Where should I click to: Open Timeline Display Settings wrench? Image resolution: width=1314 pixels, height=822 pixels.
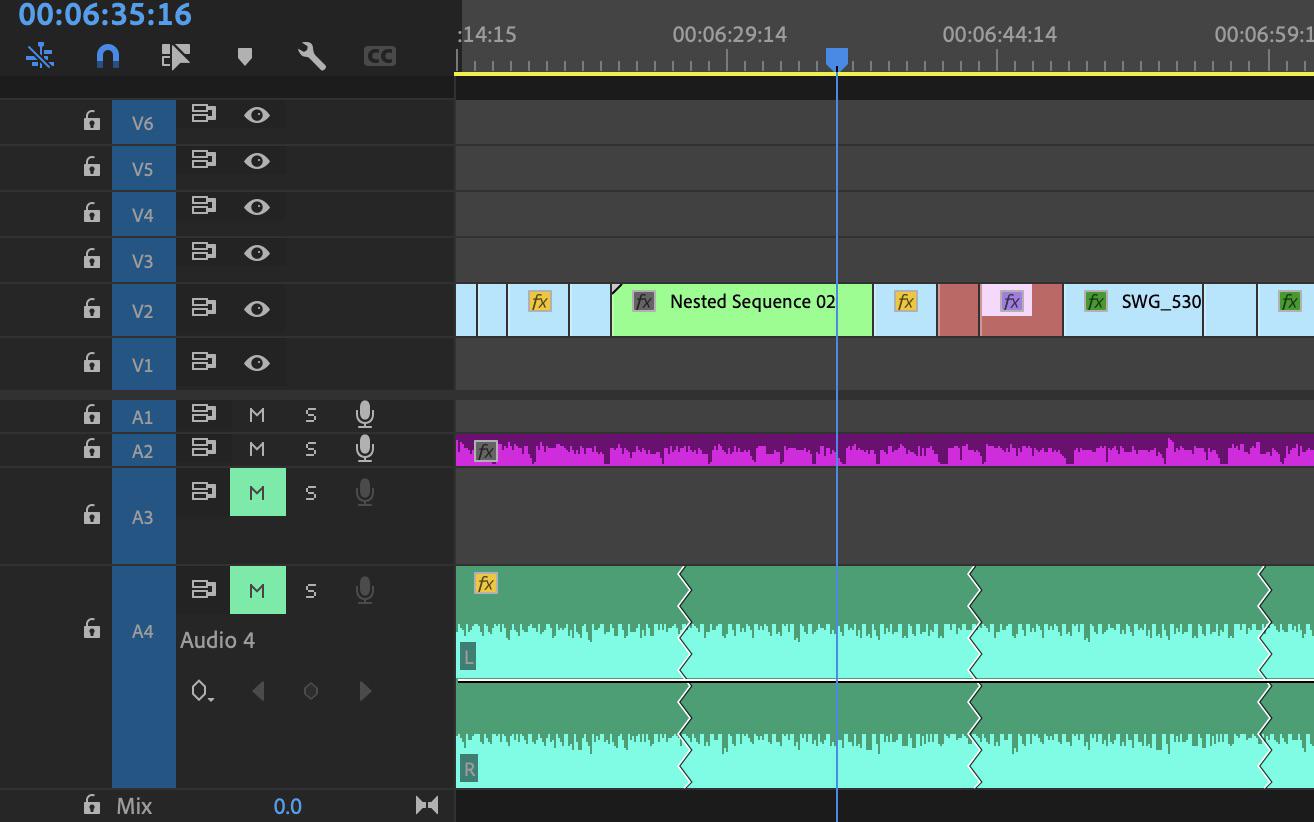tap(309, 56)
